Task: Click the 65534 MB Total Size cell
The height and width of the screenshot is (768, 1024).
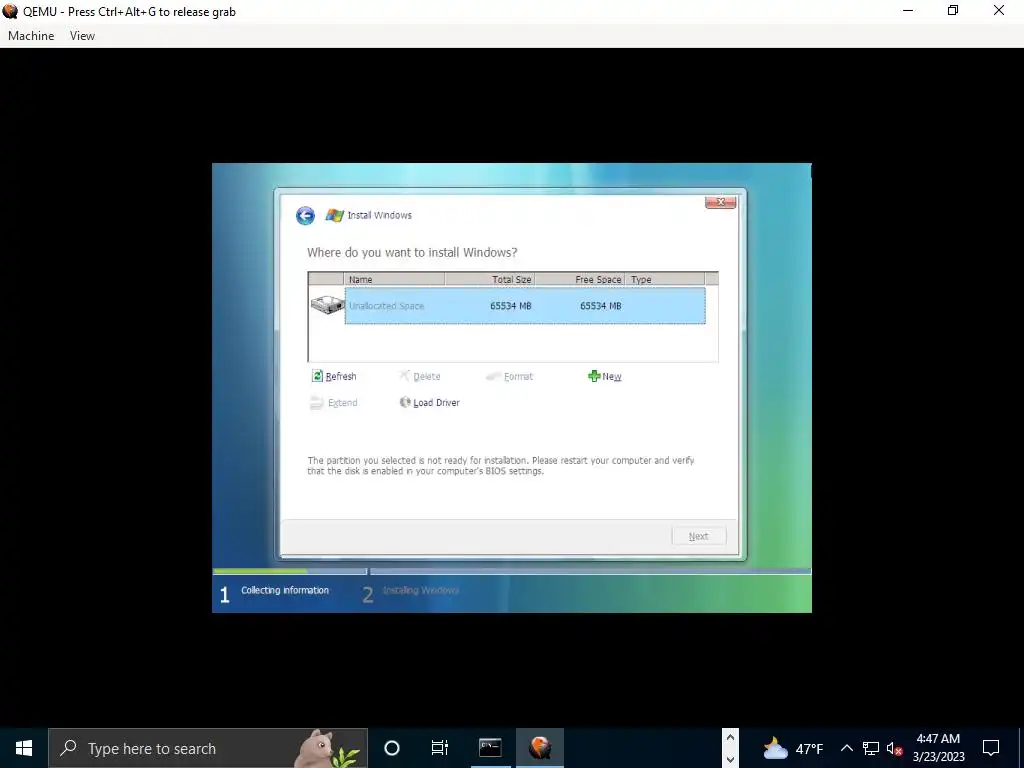Action: pos(510,306)
